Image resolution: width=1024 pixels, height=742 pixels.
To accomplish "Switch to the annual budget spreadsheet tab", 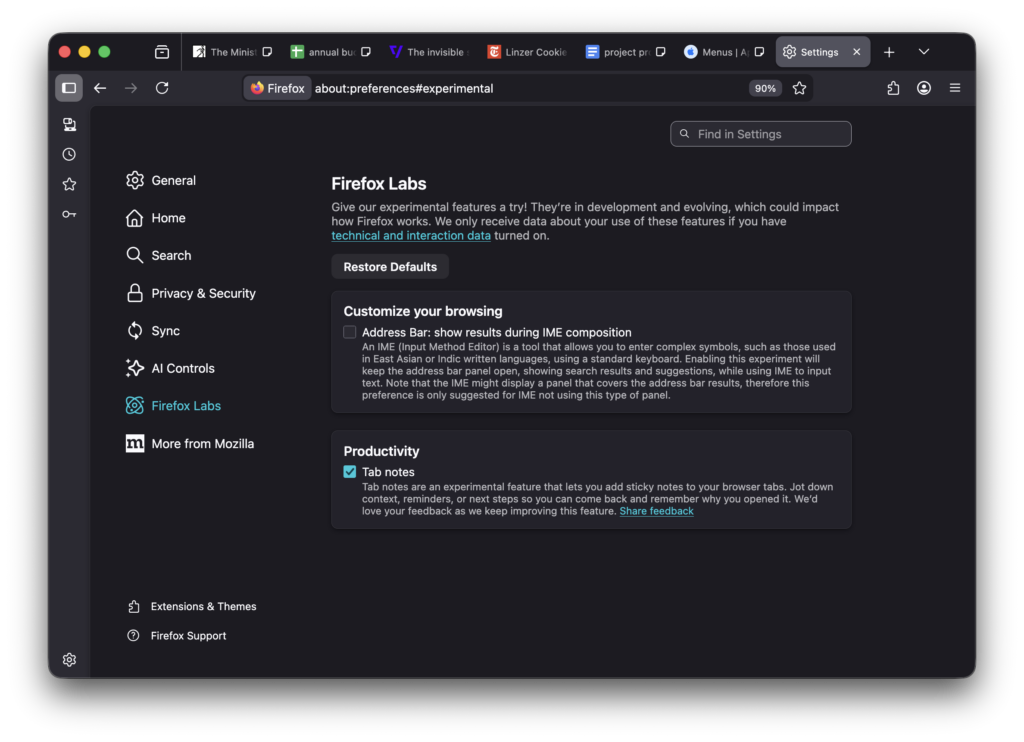I will [x=330, y=51].
